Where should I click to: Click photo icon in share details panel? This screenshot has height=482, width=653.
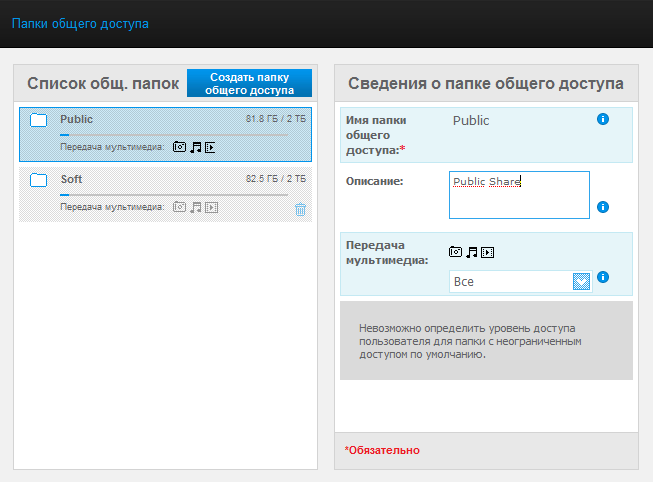coord(456,252)
